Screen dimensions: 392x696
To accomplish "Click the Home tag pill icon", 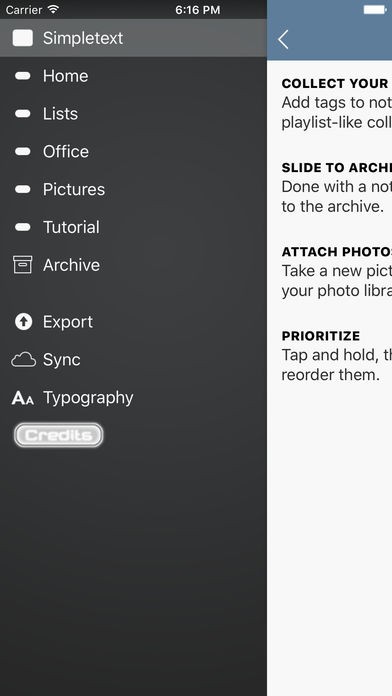I will 23,76.
